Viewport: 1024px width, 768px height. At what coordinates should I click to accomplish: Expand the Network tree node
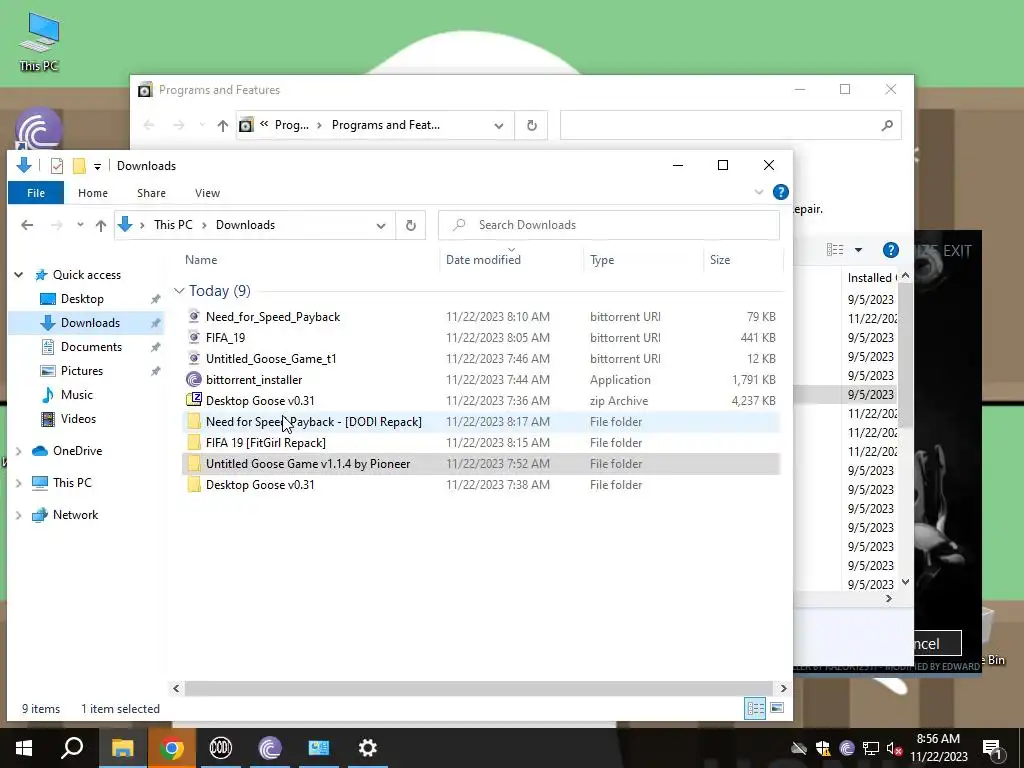(19, 515)
